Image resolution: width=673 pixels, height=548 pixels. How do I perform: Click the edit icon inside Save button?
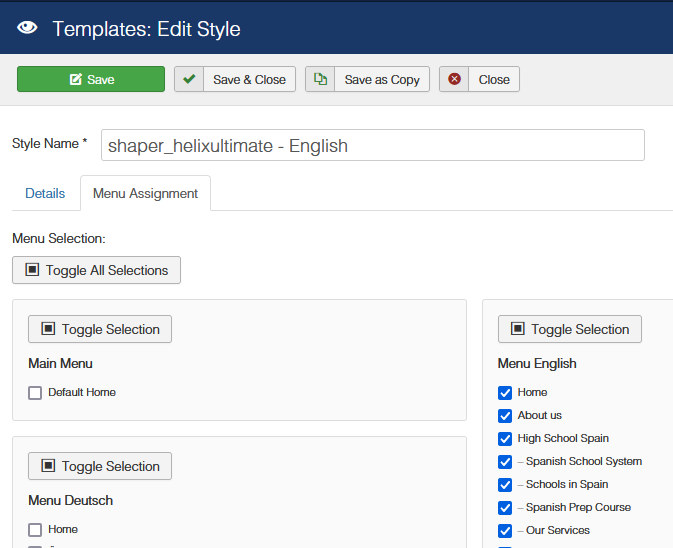[75, 79]
